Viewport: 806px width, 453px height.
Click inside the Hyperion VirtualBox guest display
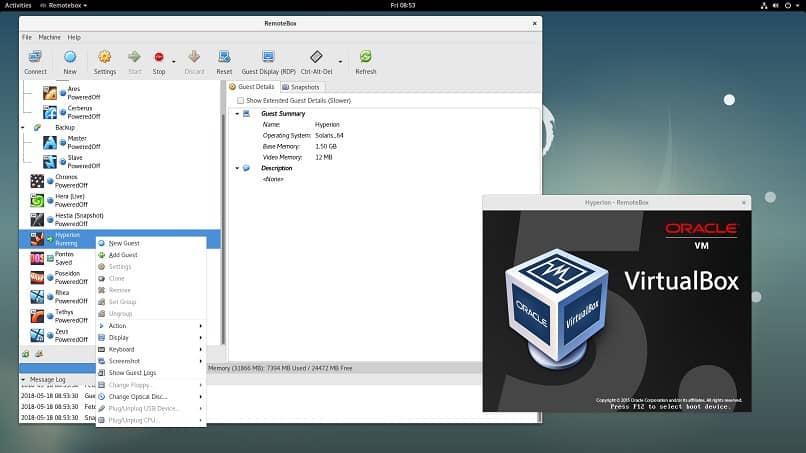[x=617, y=311]
